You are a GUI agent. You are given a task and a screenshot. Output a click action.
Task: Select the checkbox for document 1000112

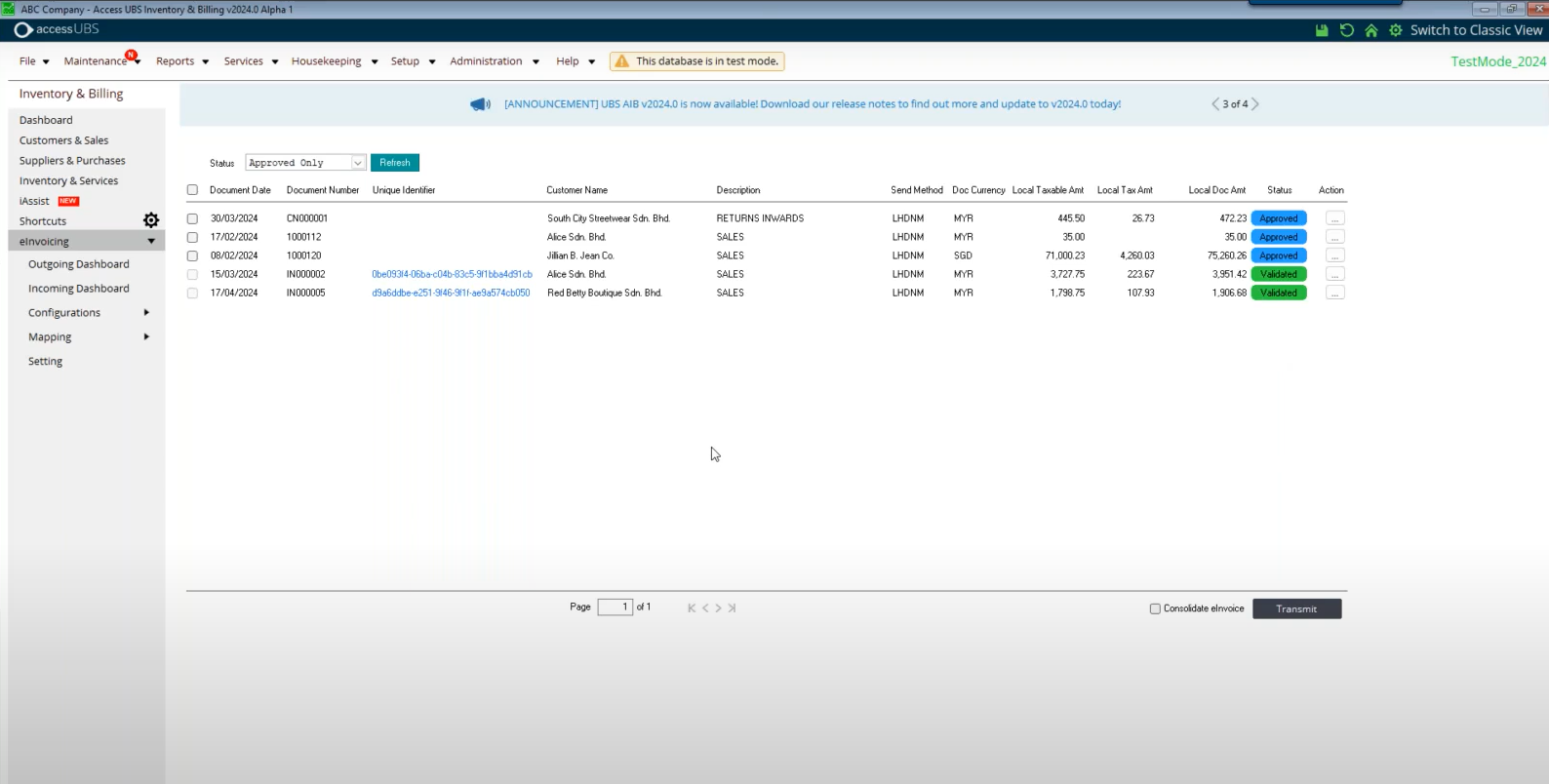coord(192,238)
